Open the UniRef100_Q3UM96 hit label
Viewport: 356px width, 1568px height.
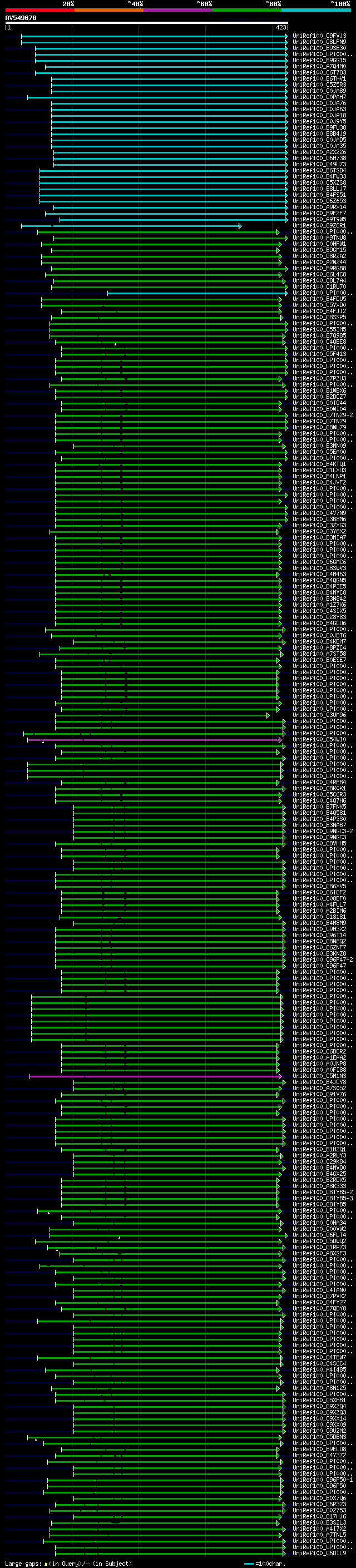(319, 715)
